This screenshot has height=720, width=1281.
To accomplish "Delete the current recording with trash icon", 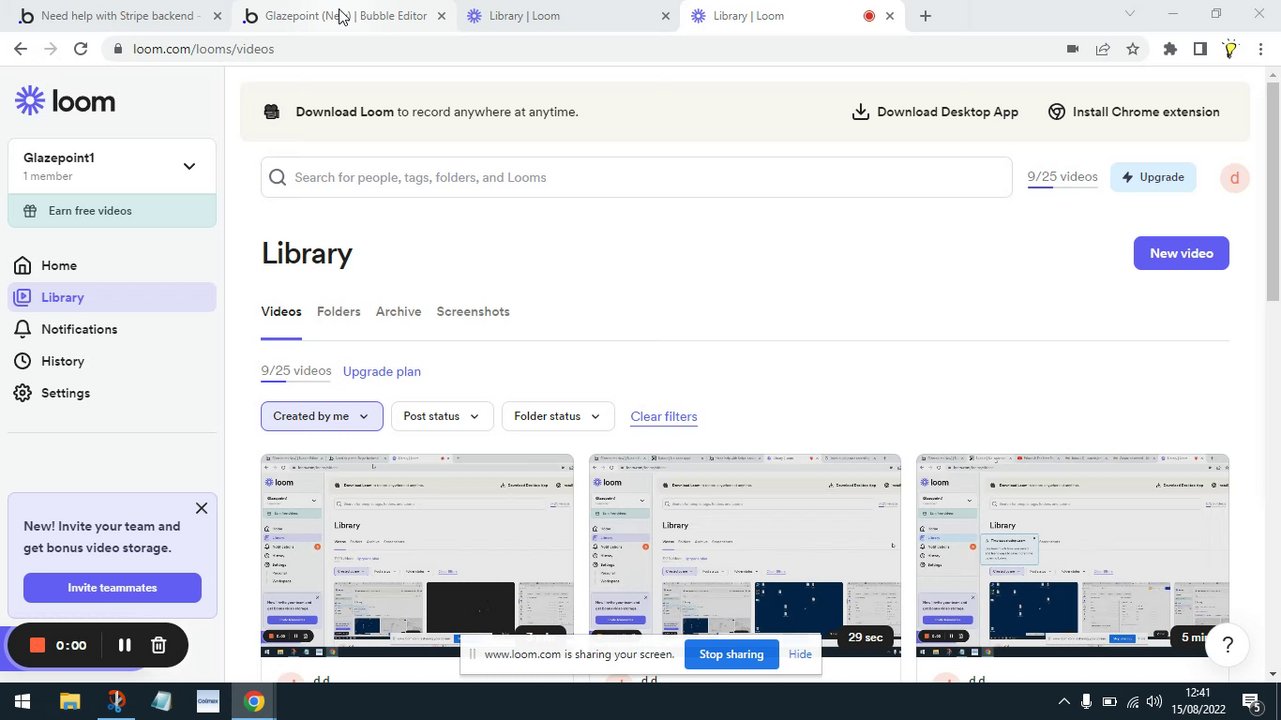I will pos(158,645).
